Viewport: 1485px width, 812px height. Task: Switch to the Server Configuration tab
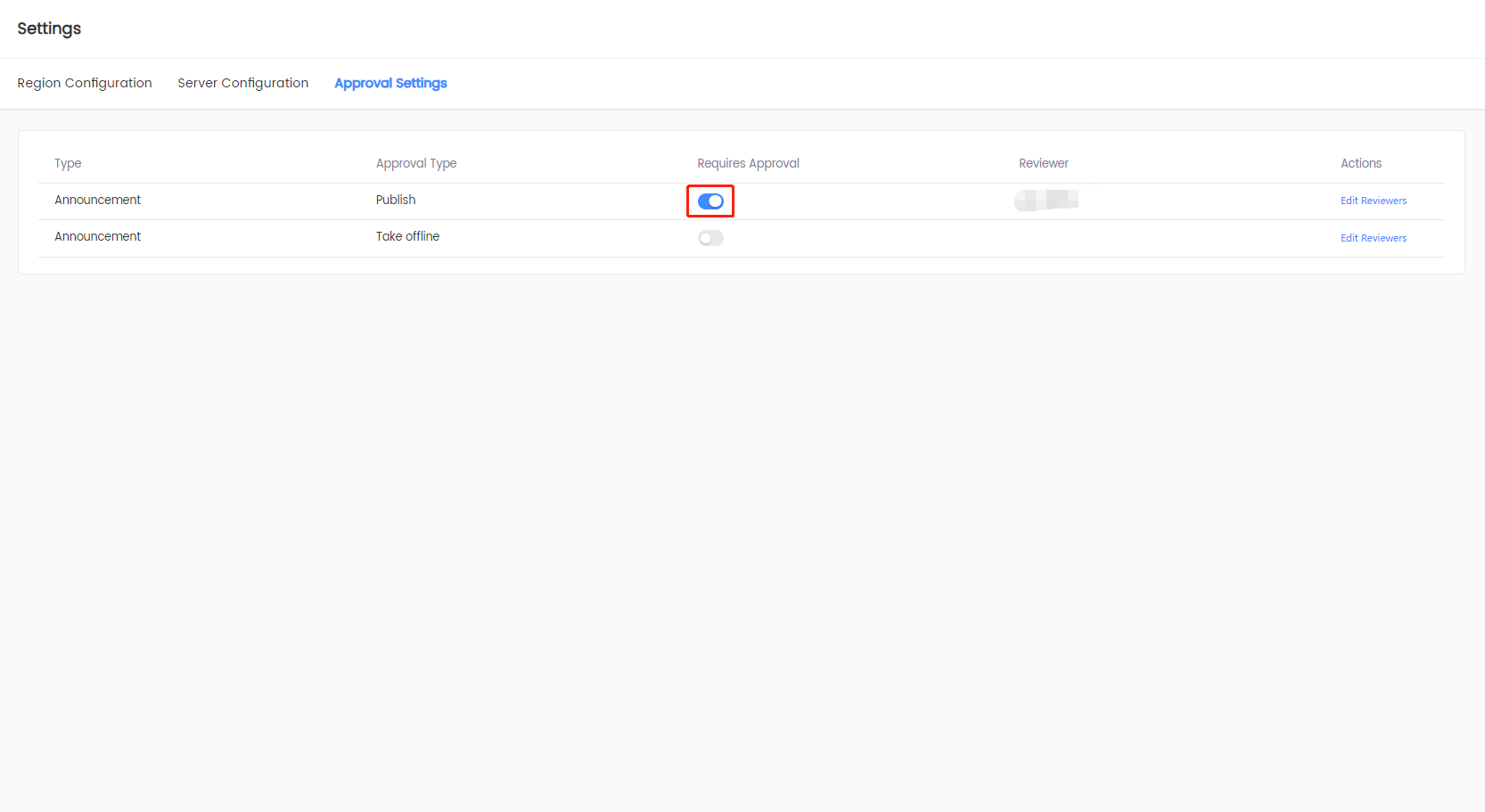(242, 83)
